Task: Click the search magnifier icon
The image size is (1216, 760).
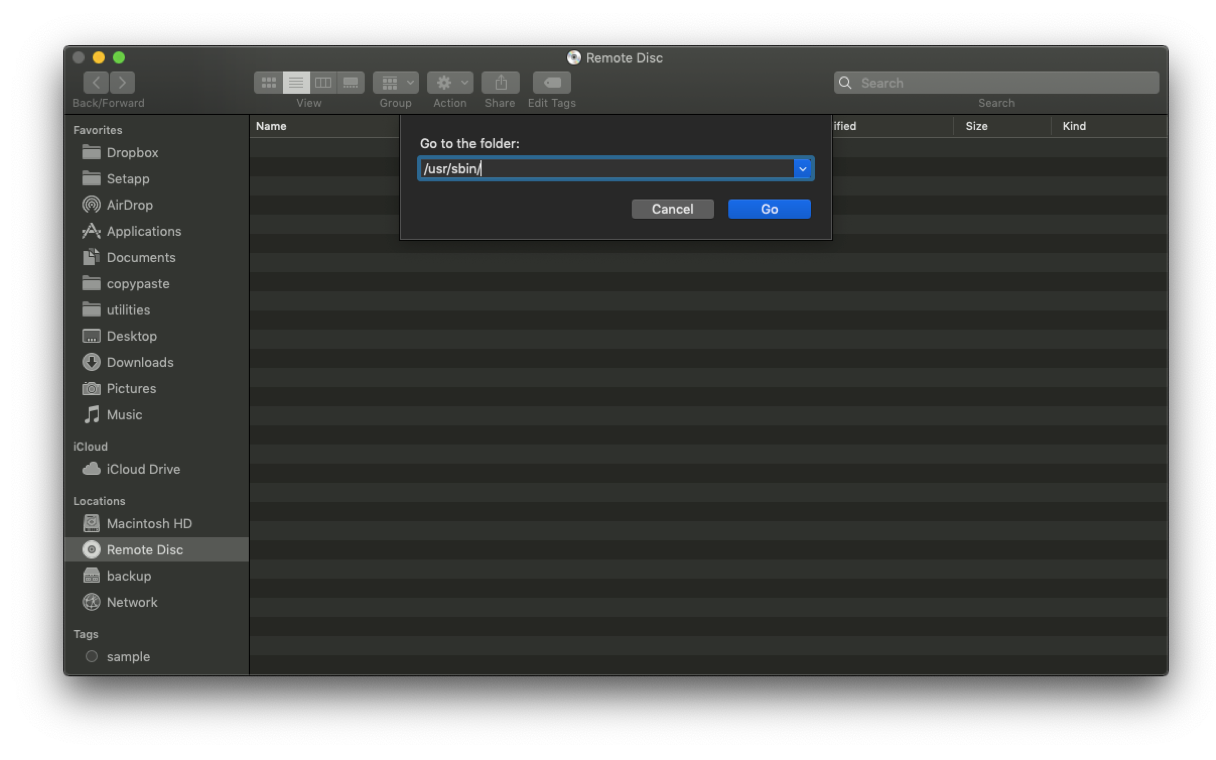Action: pyautogui.click(x=846, y=83)
